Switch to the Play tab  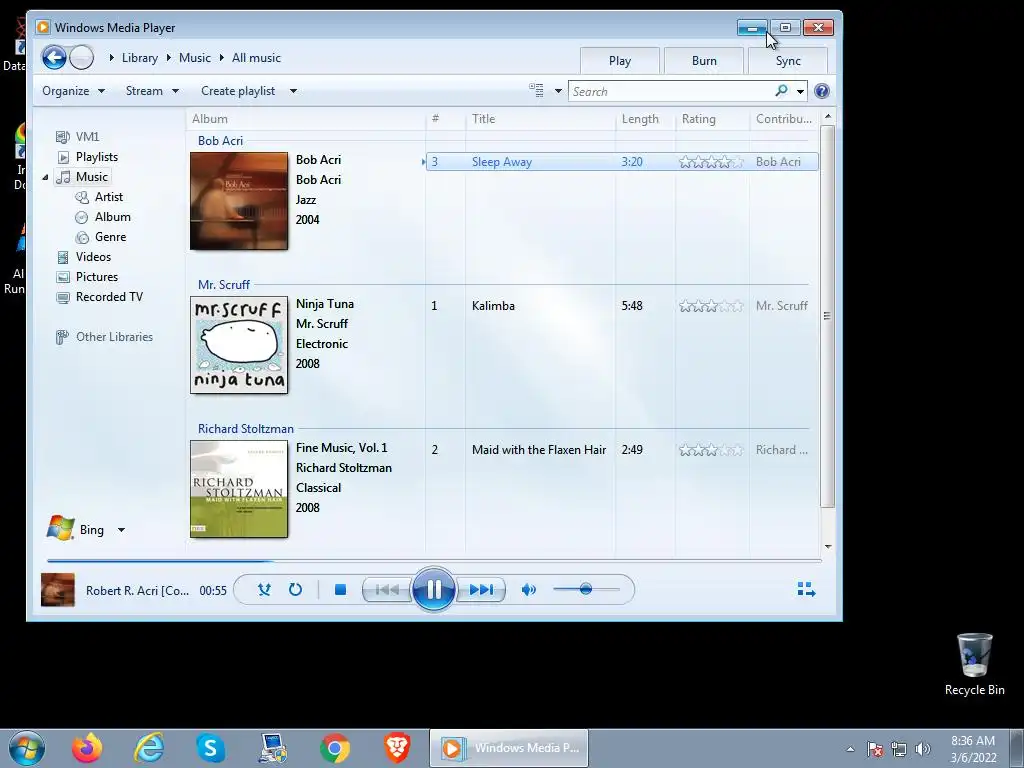pyautogui.click(x=620, y=61)
